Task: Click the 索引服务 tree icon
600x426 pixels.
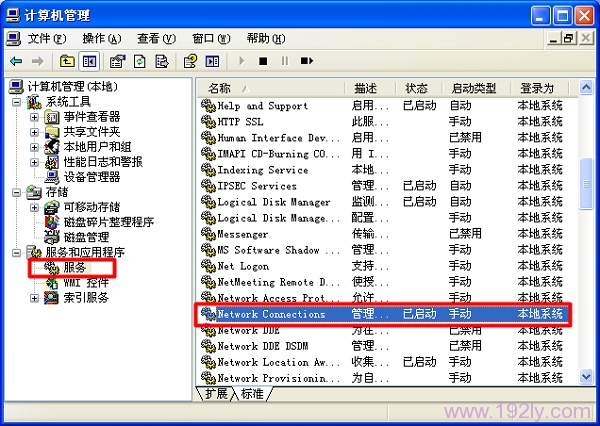Action: pos(52,298)
